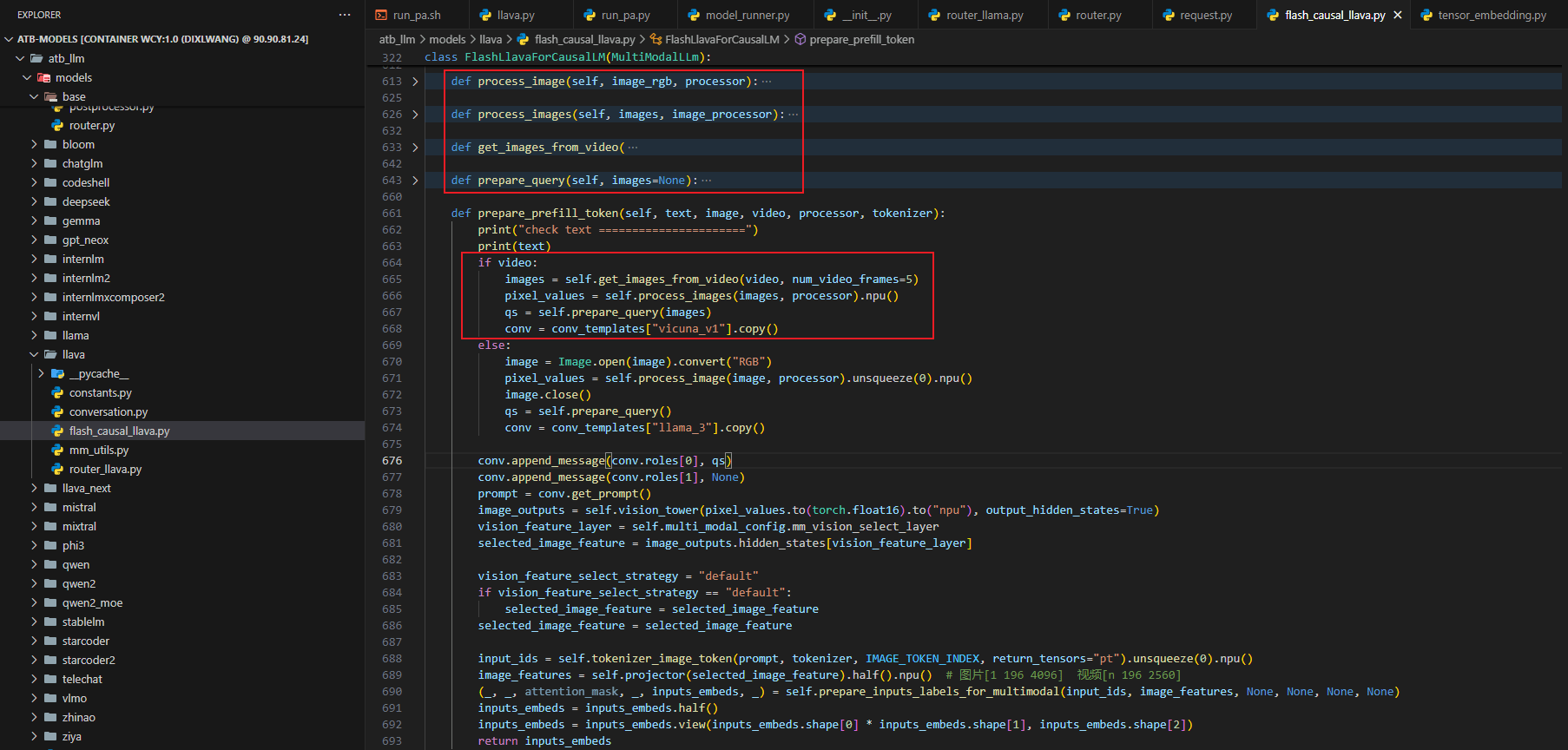
Task: Expand the mistral folder
Action: (34, 507)
